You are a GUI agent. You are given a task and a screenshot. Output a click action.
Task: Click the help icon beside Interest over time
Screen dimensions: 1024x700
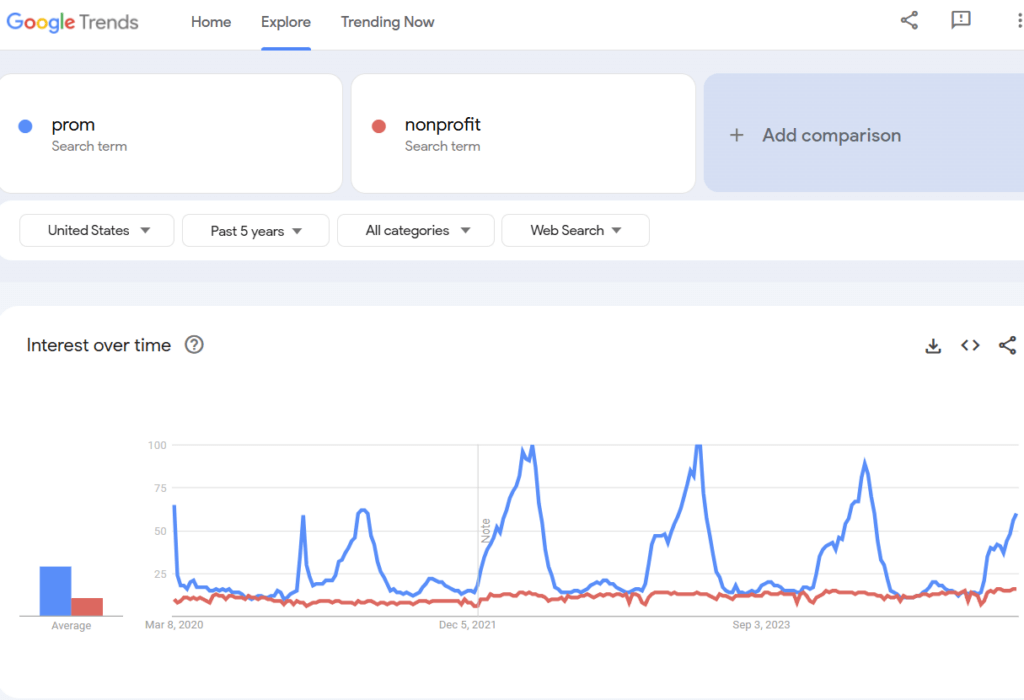[195, 345]
